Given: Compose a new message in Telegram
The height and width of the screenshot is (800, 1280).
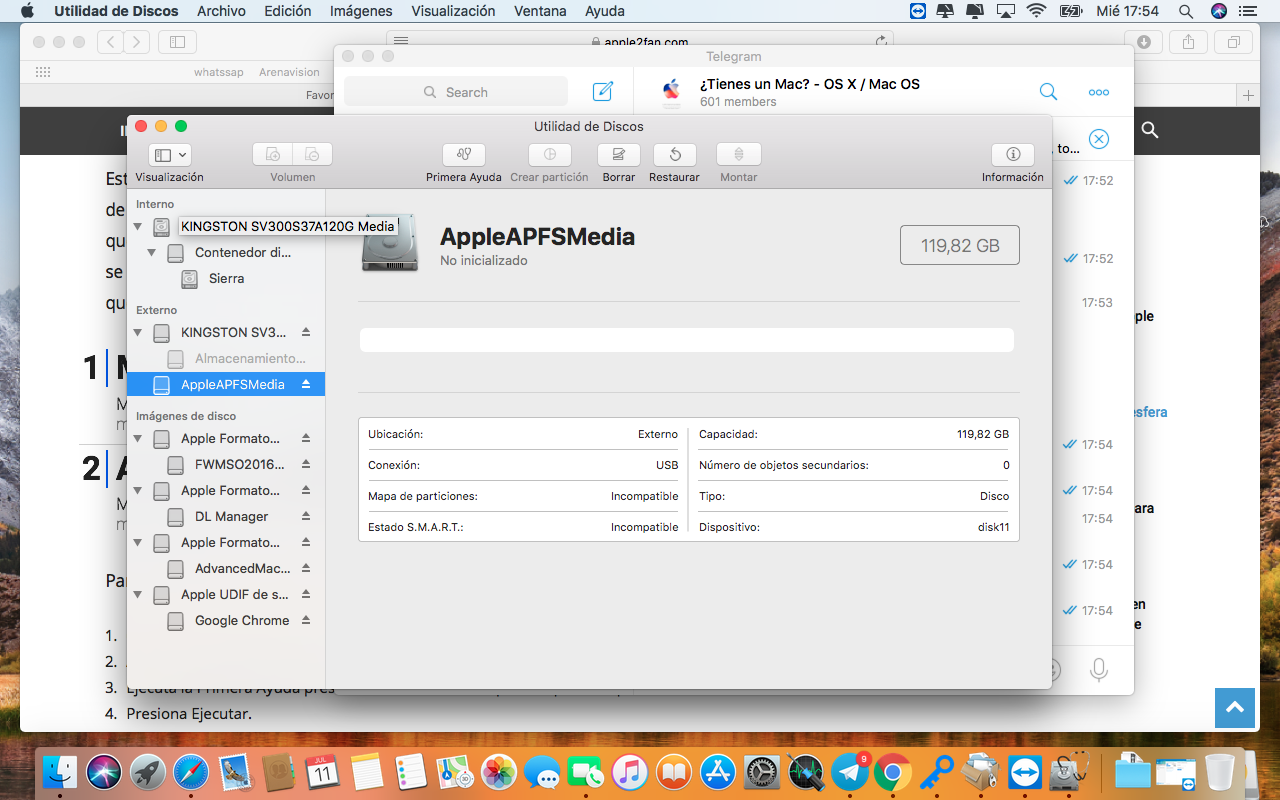Looking at the screenshot, I should point(602,92).
